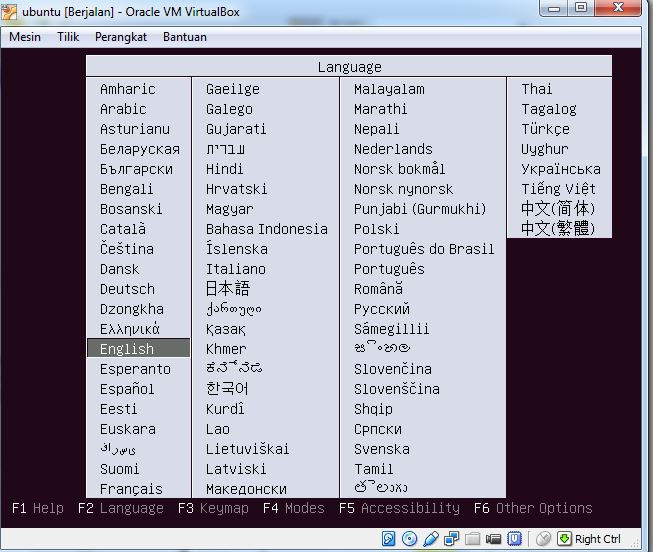This screenshot has width=653, height=552.
Task: Select Latviski in the language list
Action: coord(236,469)
